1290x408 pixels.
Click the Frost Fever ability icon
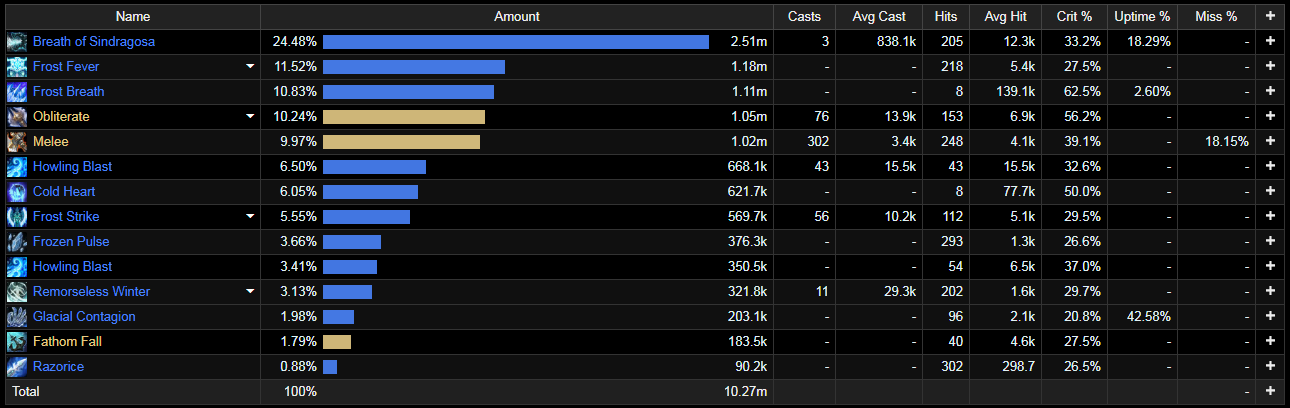[17, 67]
